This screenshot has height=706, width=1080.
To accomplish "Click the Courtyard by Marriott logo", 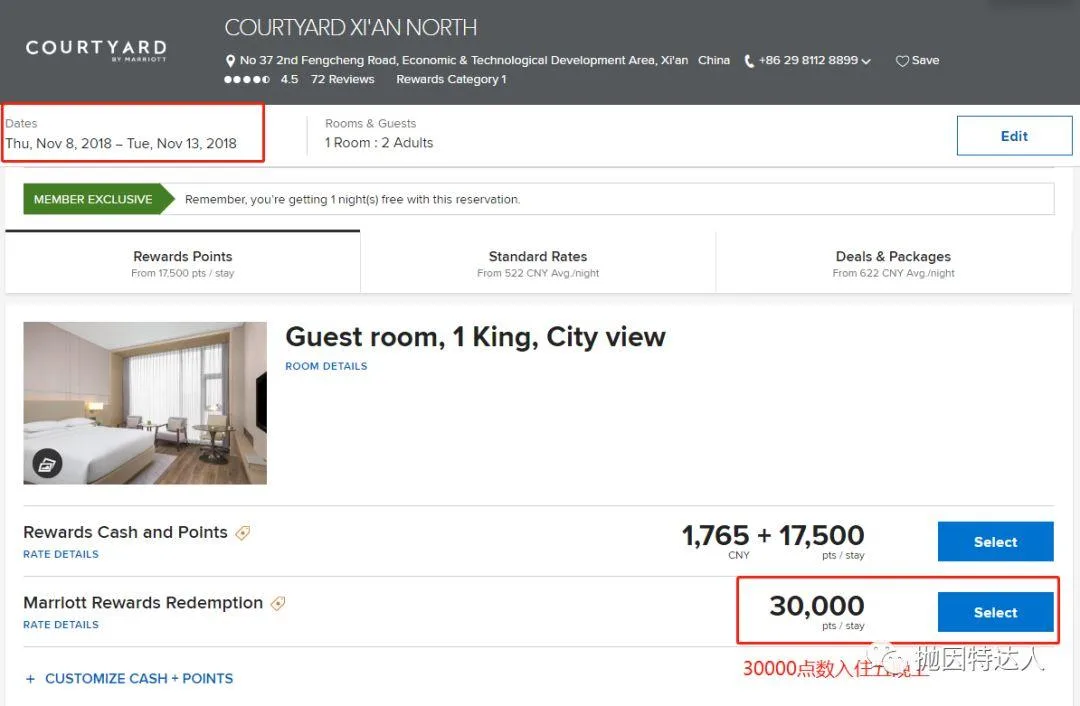I will point(96,49).
